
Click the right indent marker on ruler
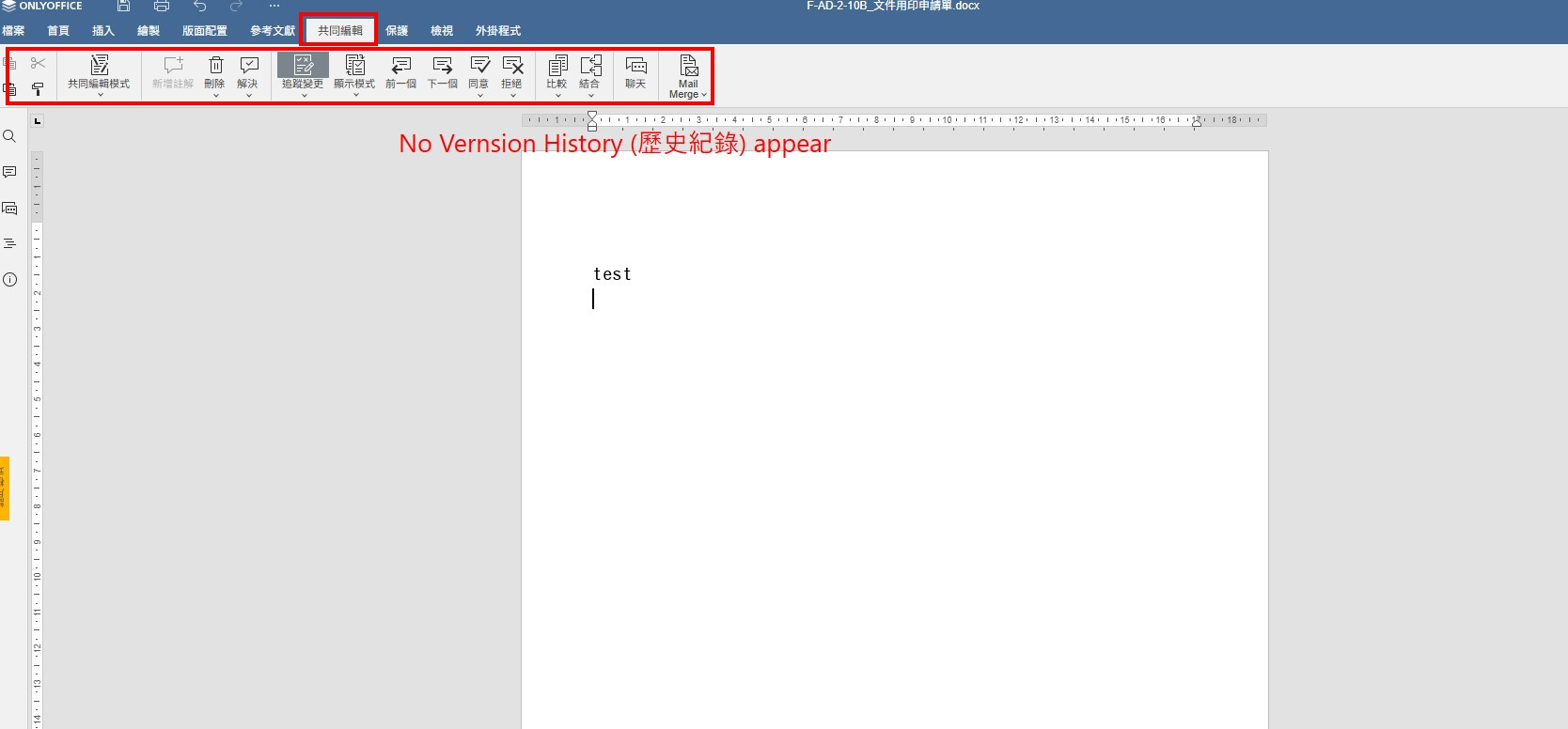pos(1197,121)
